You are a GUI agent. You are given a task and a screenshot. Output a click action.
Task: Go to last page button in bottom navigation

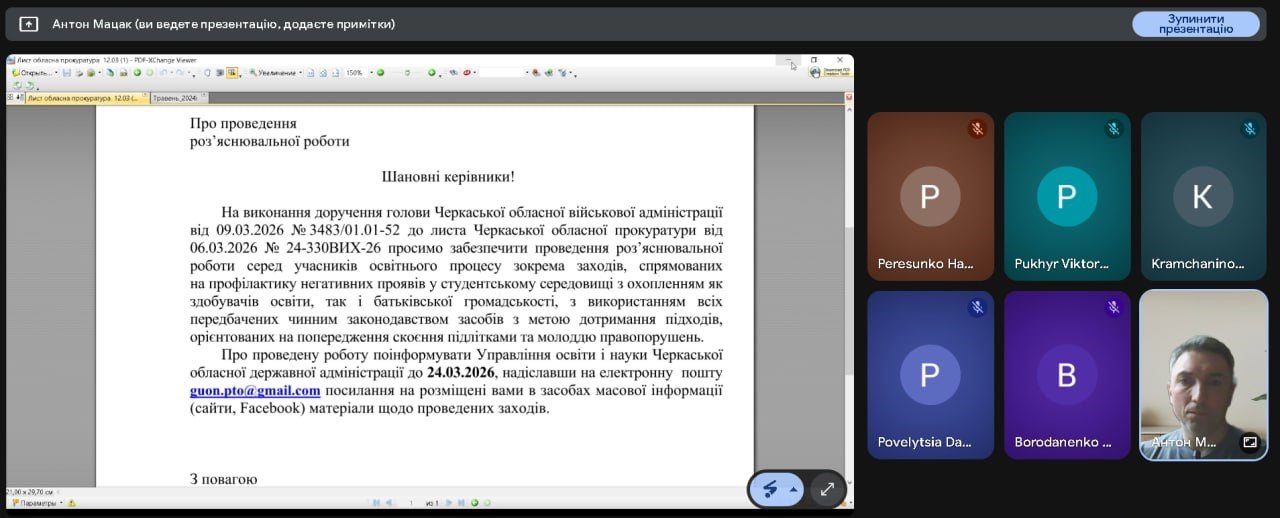click(461, 503)
